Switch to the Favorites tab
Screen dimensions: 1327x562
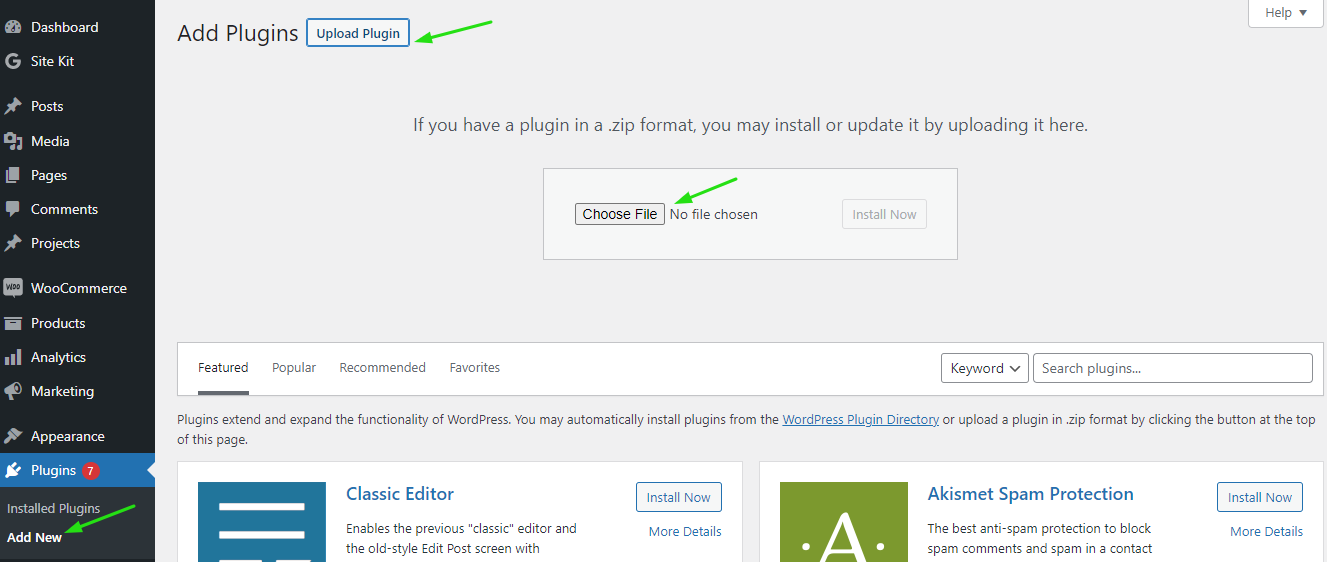point(475,368)
